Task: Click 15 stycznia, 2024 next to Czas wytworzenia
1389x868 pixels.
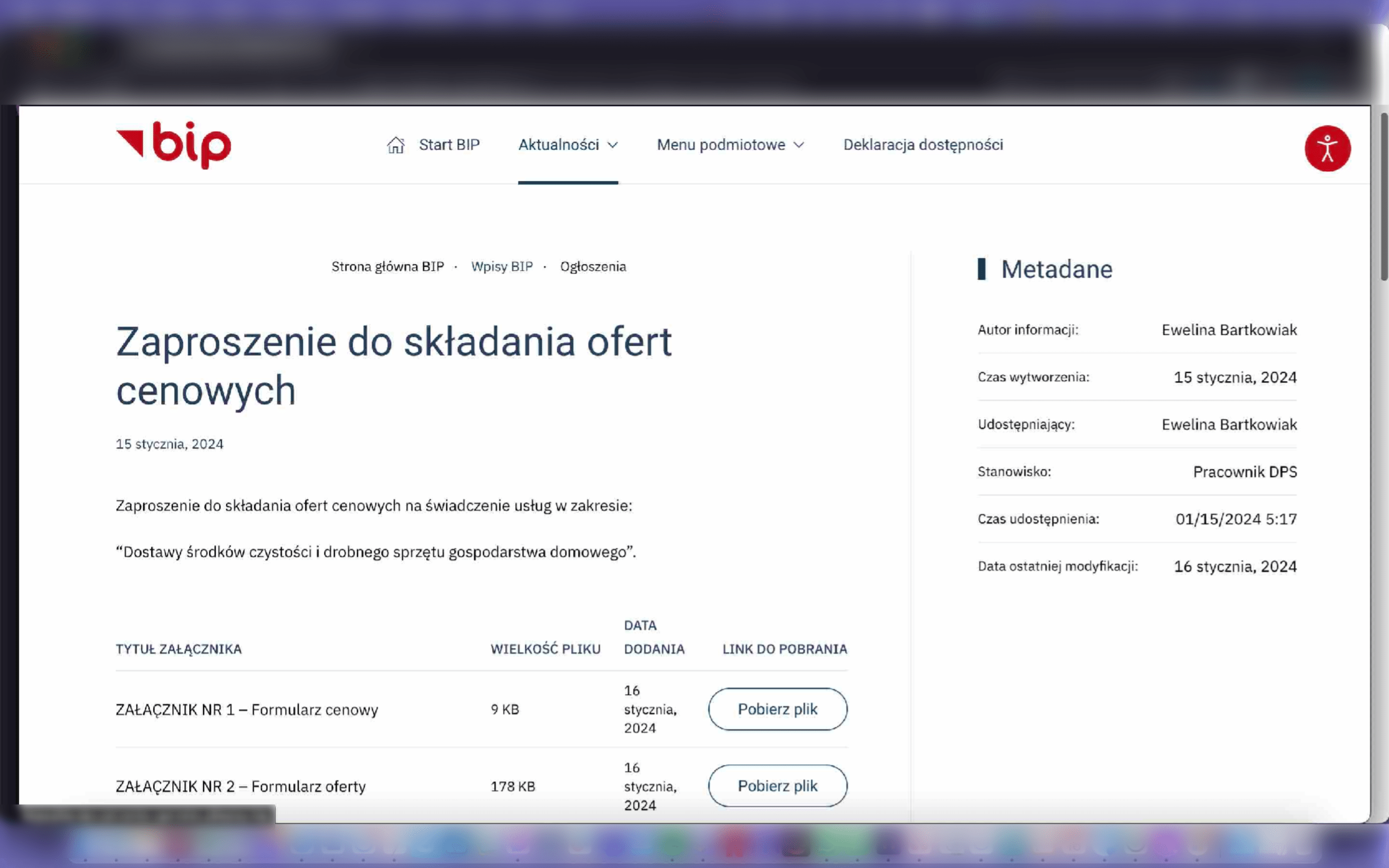Action: tap(1235, 378)
